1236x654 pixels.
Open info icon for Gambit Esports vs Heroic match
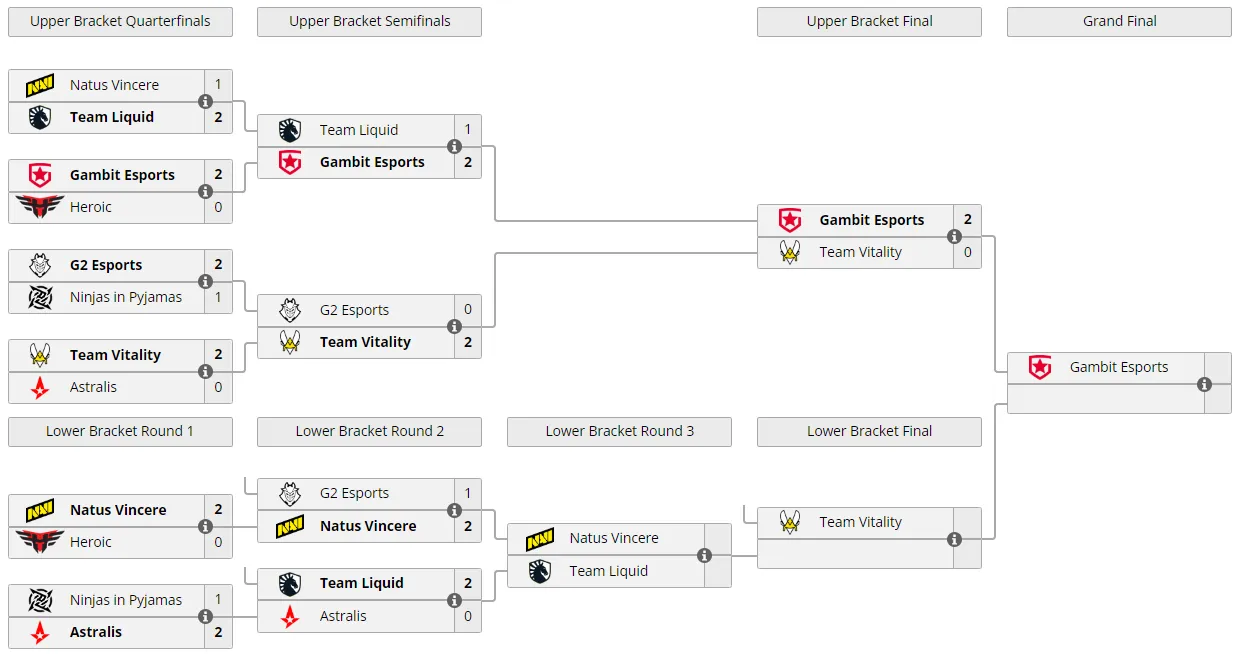click(205, 191)
